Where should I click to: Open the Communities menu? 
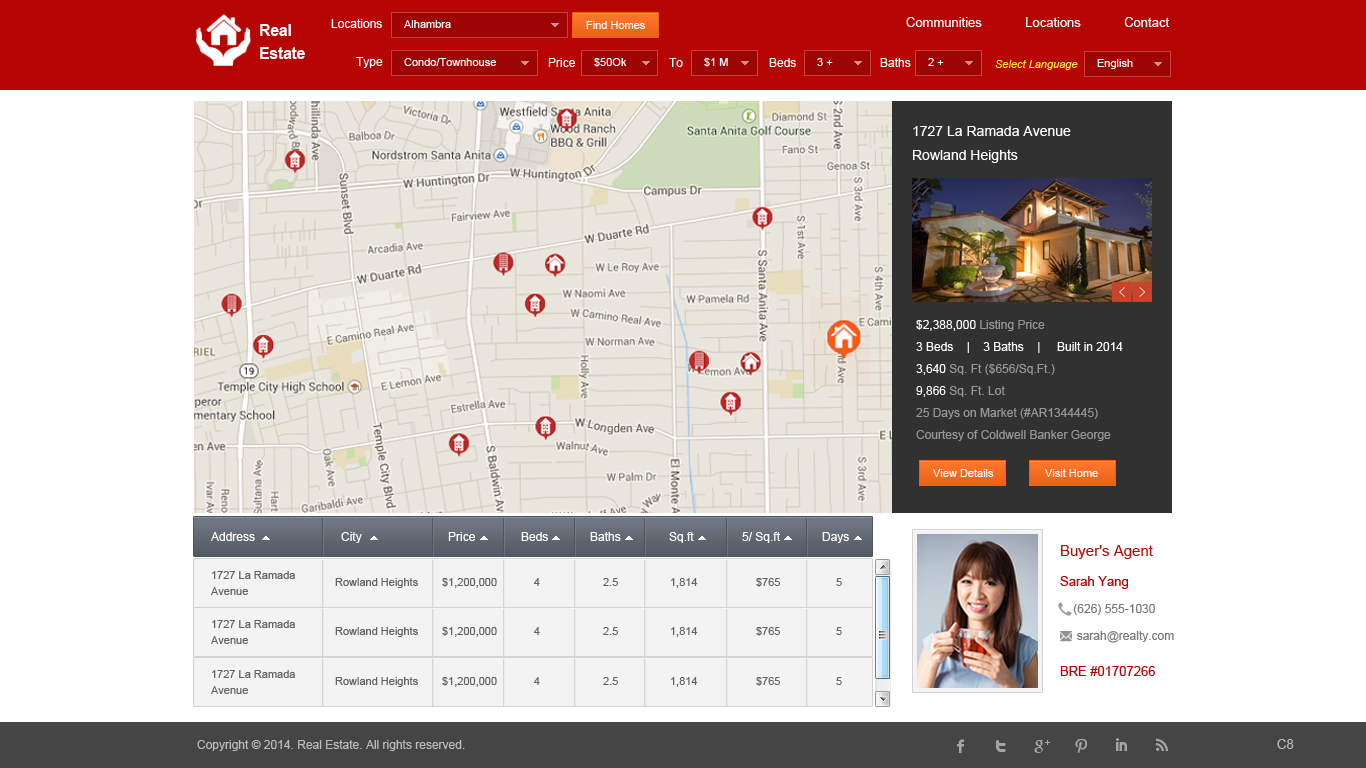coord(943,22)
